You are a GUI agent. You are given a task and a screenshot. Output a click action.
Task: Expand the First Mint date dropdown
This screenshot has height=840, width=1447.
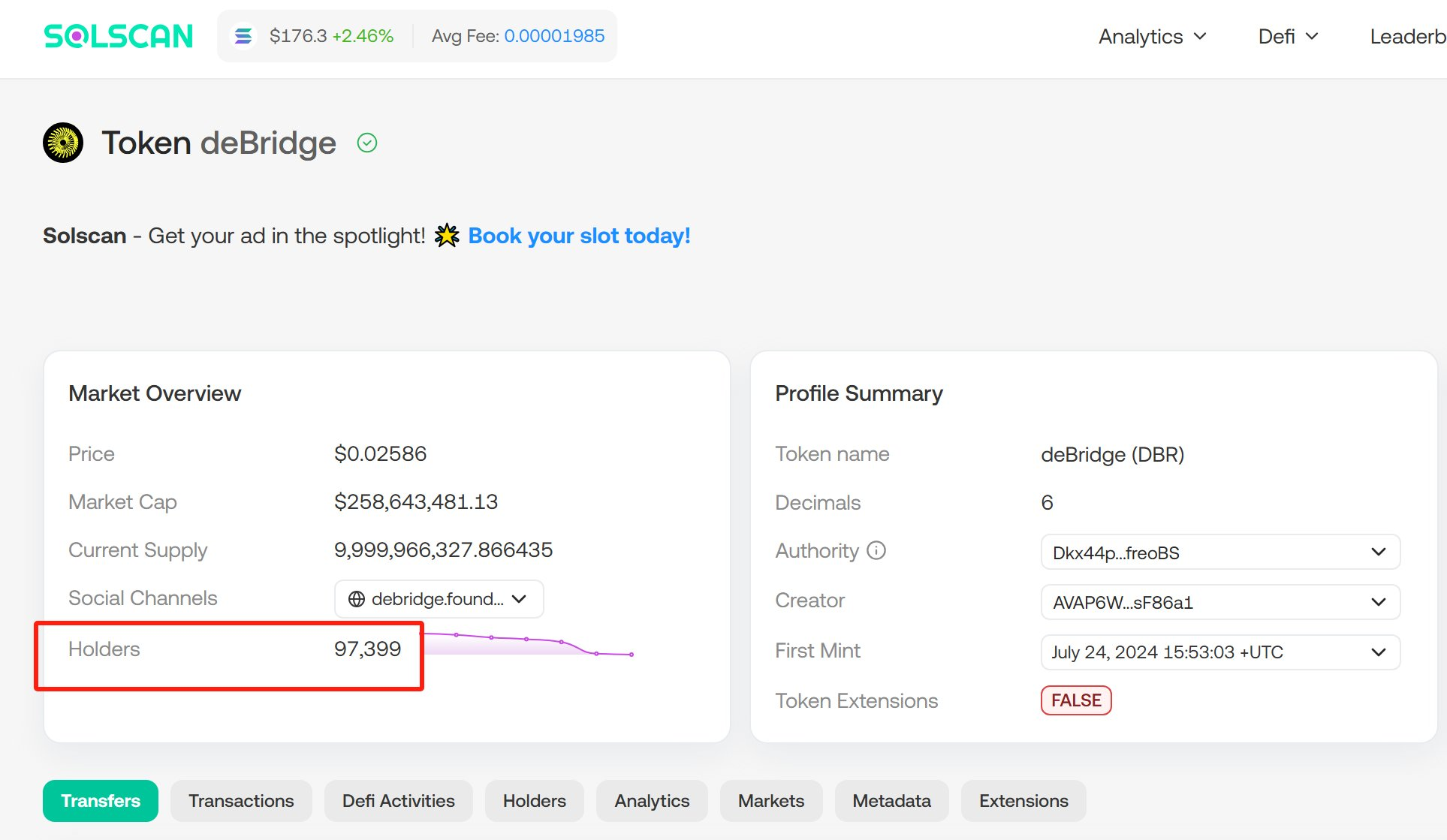pyautogui.click(x=1378, y=652)
